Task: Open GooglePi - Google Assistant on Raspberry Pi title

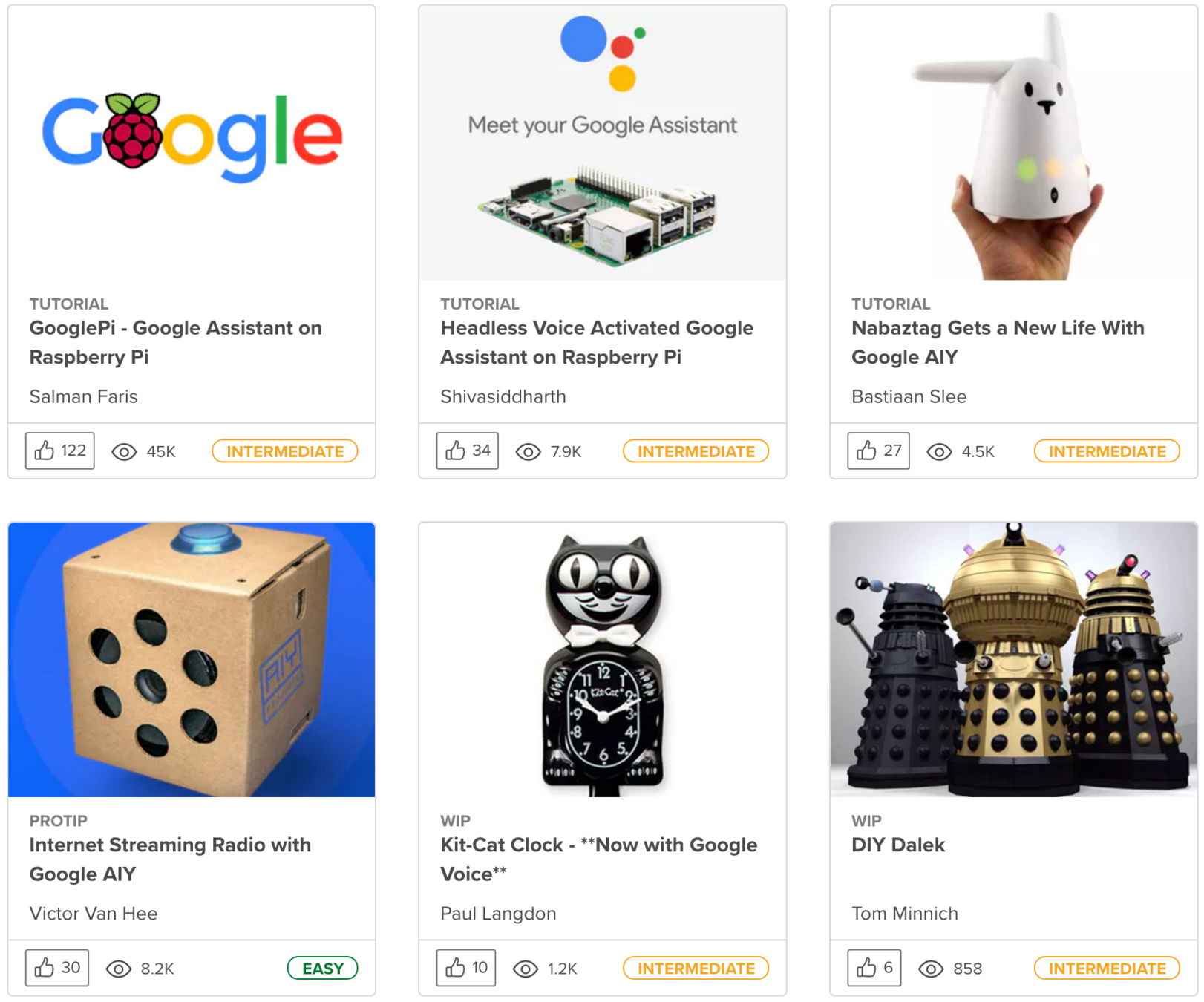Action: point(176,342)
